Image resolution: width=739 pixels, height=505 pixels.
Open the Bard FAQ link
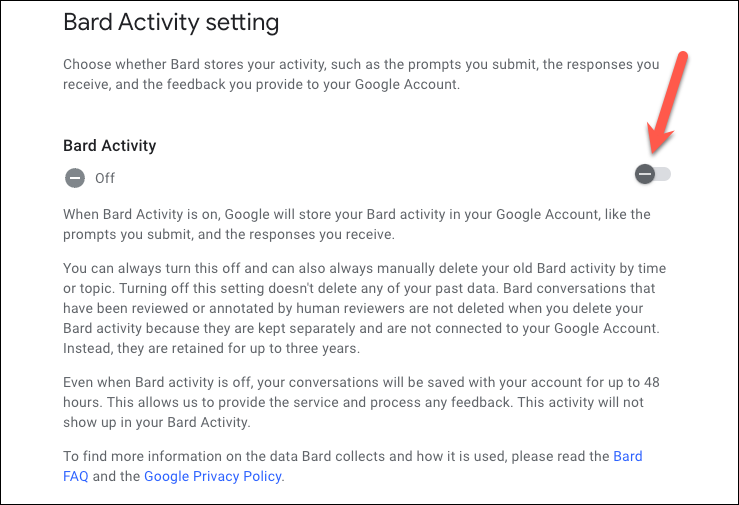(353, 466)
